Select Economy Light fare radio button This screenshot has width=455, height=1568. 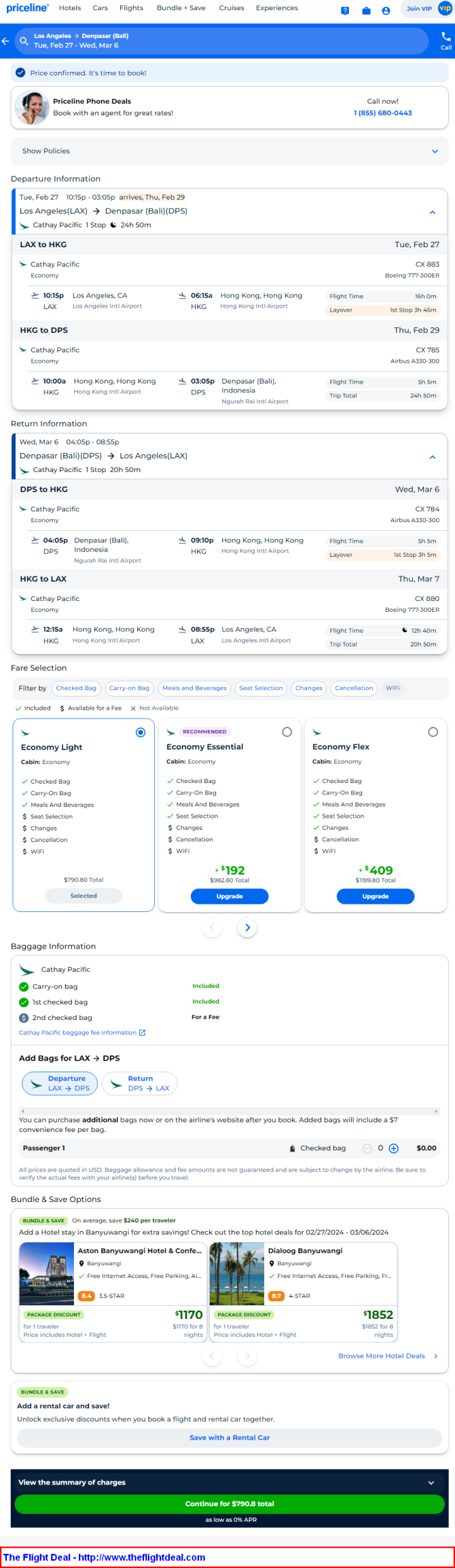click(x=141, y=732)
